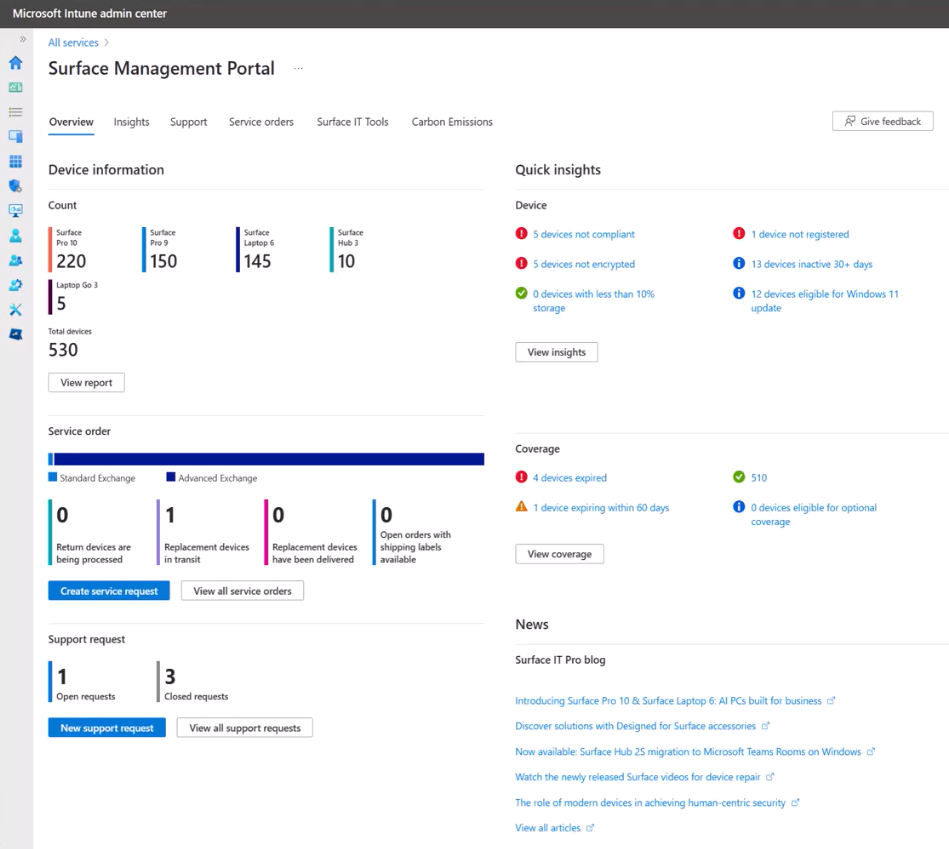The image size is (949, 849).
Task: Open the Apps grid icon
Action: [14, 161]
